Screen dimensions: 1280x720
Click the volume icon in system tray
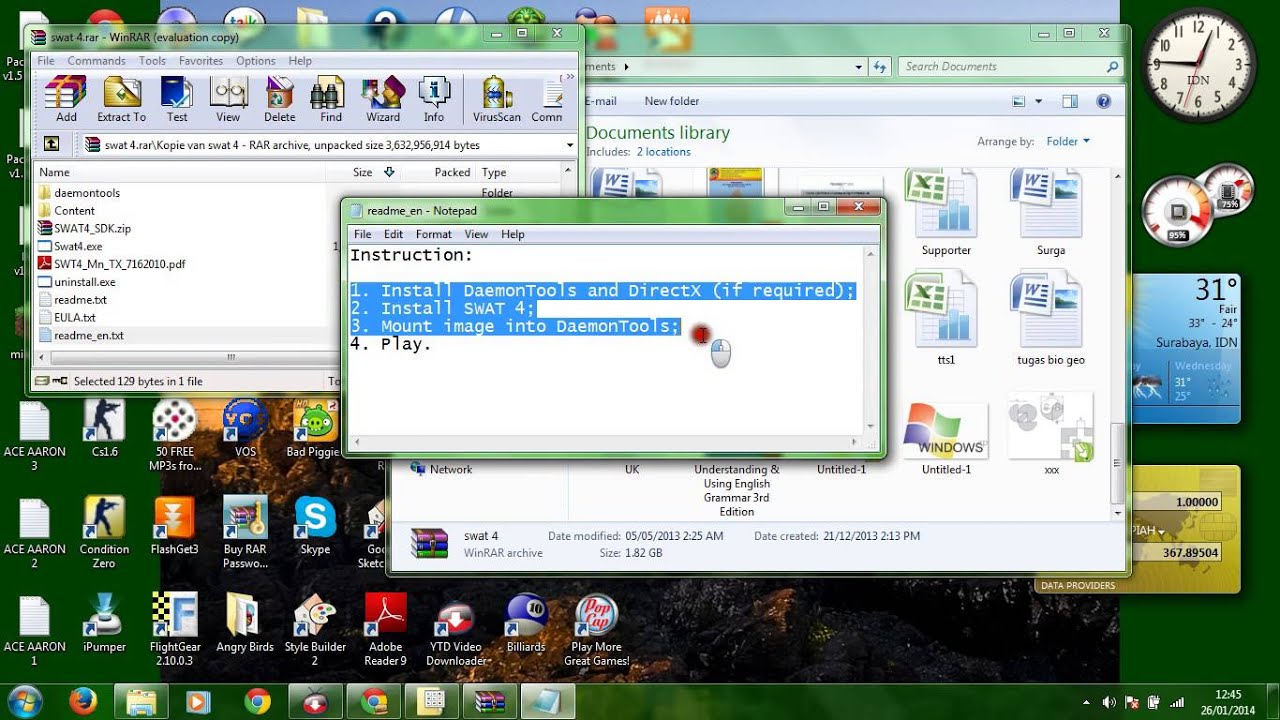pos(1108,702)
